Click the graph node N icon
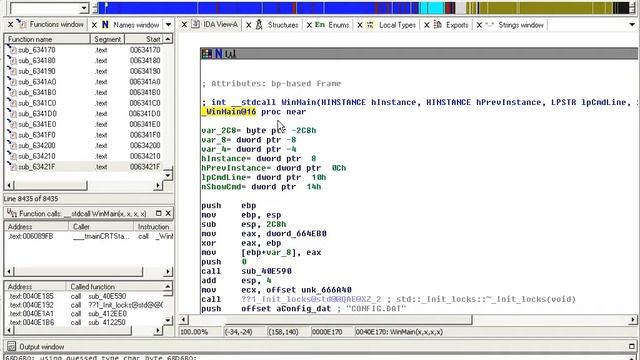 click(x=218, y=53)
